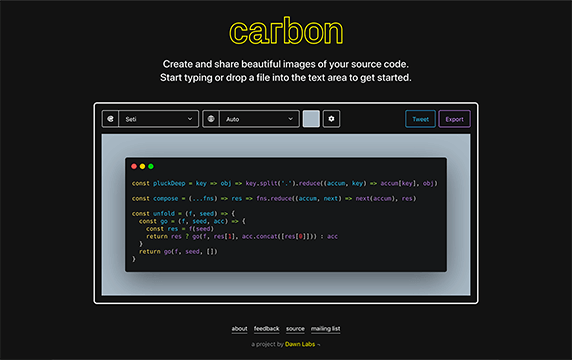The height and width of the screenshot is (360, 572).
Task: Visit the Dawn Labs link
Action: pyautogui.click(x=300, y=344)
